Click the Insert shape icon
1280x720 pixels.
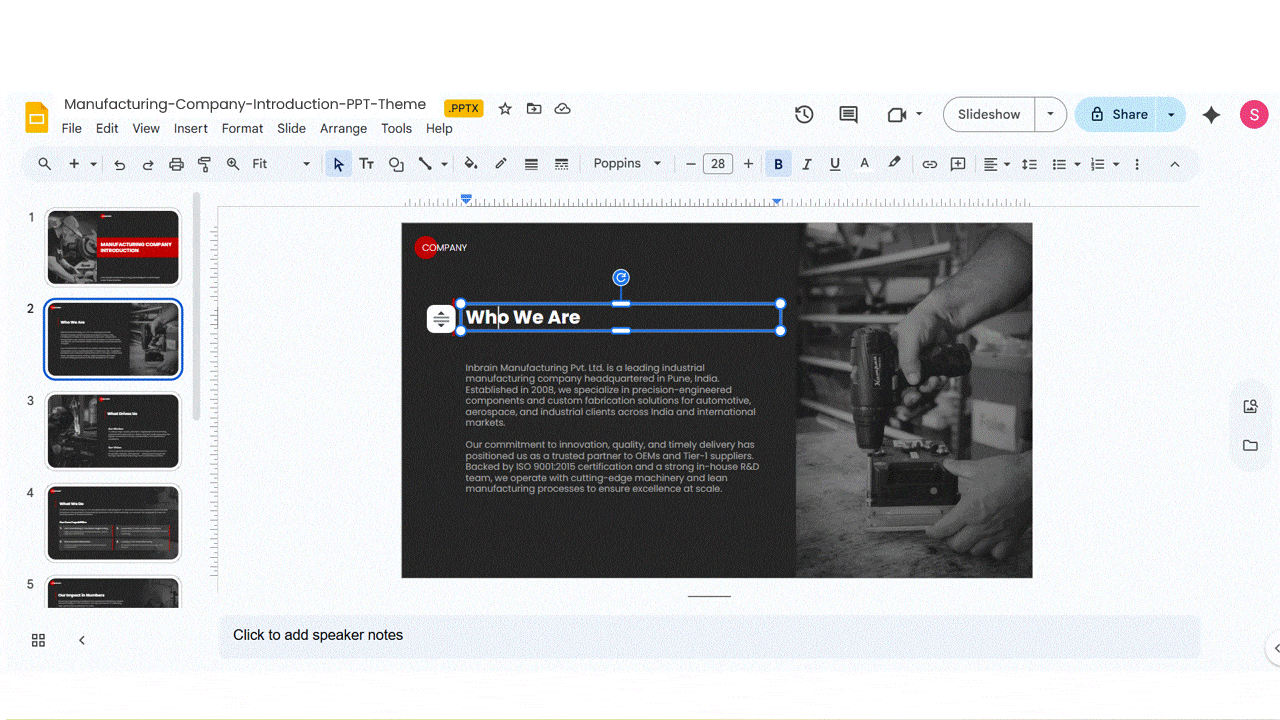coord(396,163)
